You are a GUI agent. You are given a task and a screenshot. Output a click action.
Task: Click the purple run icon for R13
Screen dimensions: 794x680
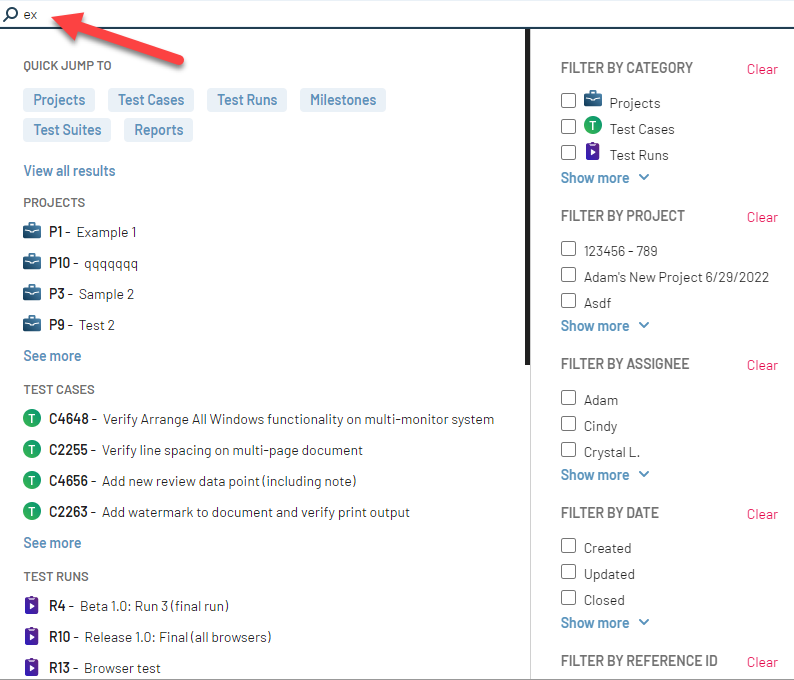31,667
